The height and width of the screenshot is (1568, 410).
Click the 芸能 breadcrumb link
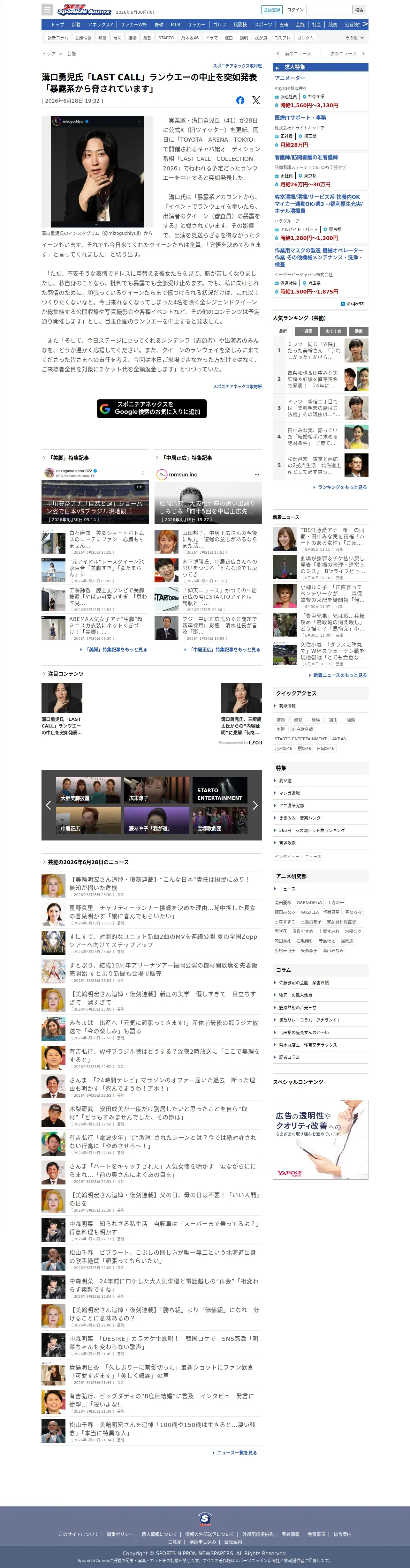click(71, 54)
